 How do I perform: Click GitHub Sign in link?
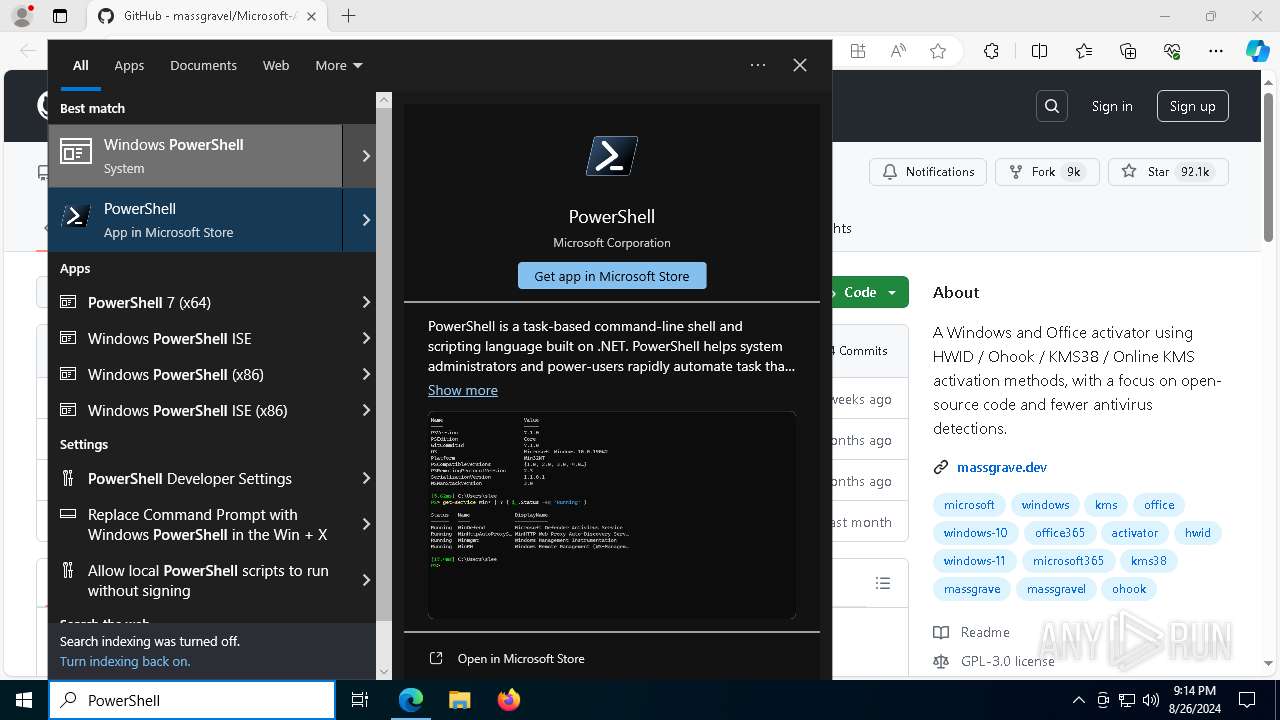(x=1112, y=106)
